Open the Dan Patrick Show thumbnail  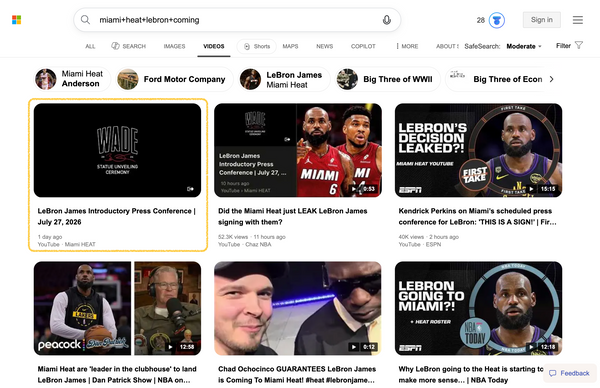click(x=117, y=308)
